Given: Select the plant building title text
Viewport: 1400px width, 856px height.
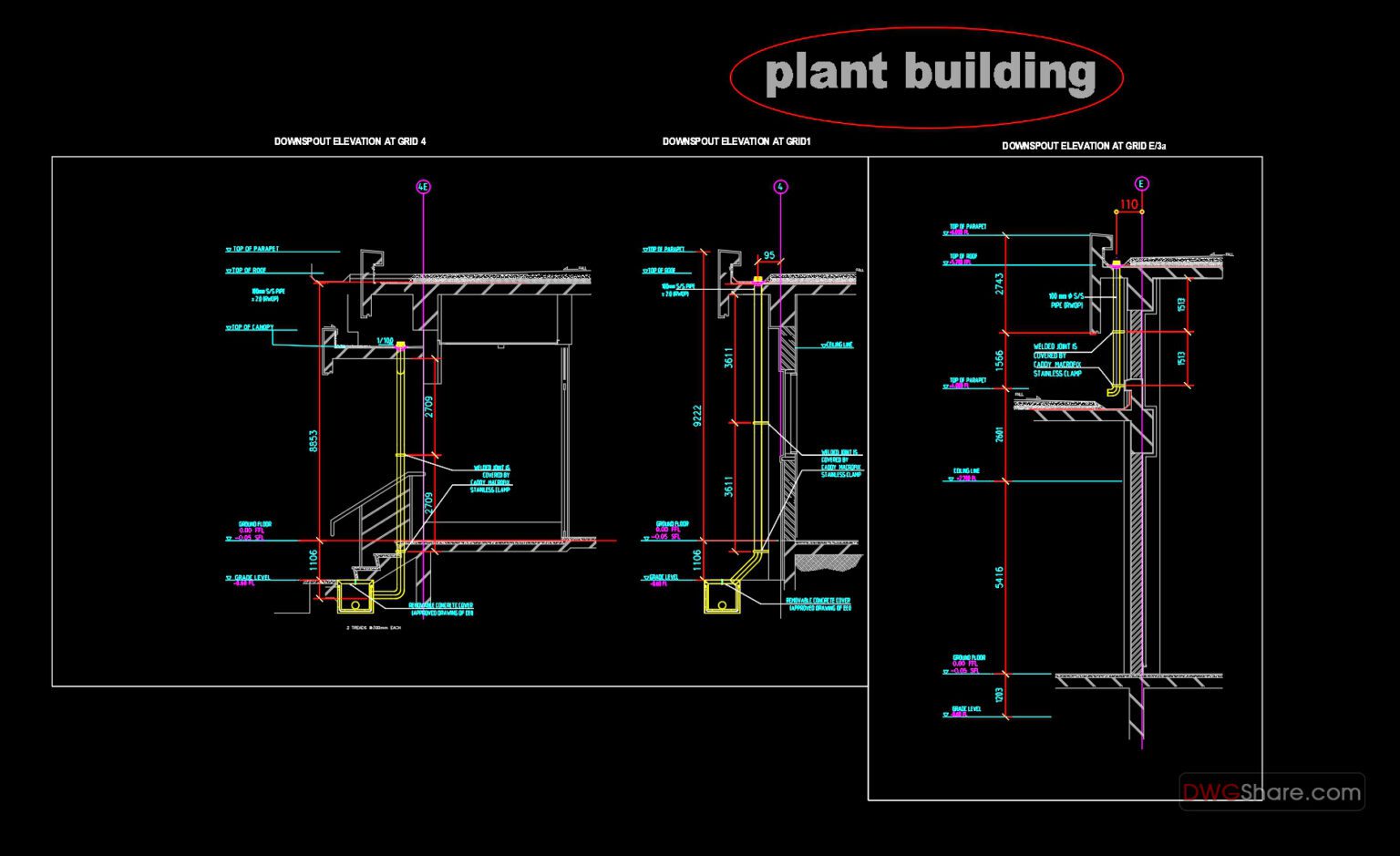Looking at the screenshot, I should [x=932, y=73].
